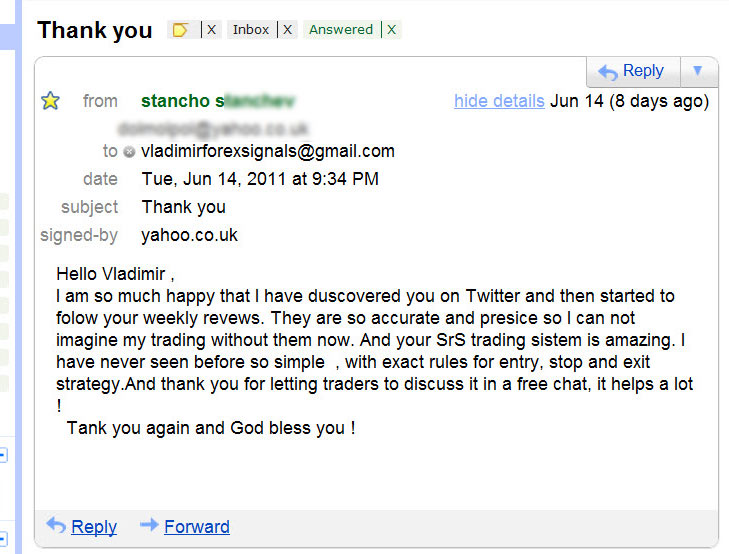Remove the Inbox label with X
This screenshot has width=729, height=554.
coord(288,30)
